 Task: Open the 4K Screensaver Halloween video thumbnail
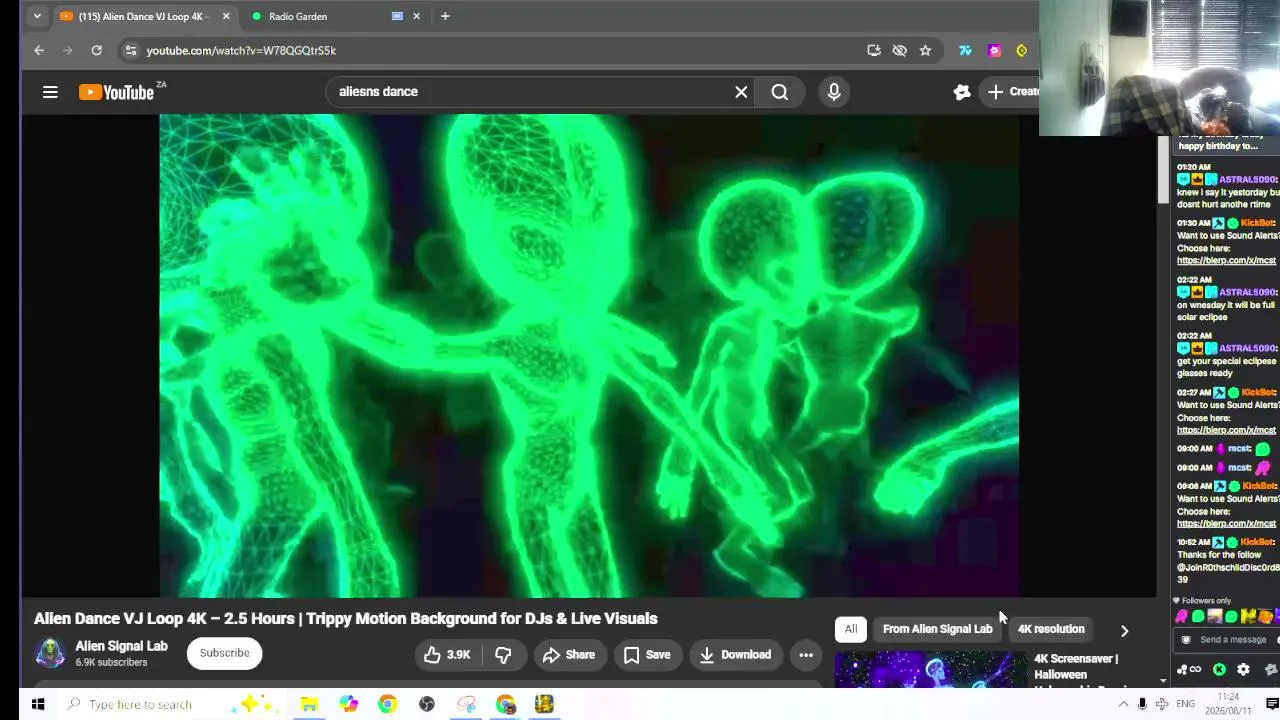[930, 670]
